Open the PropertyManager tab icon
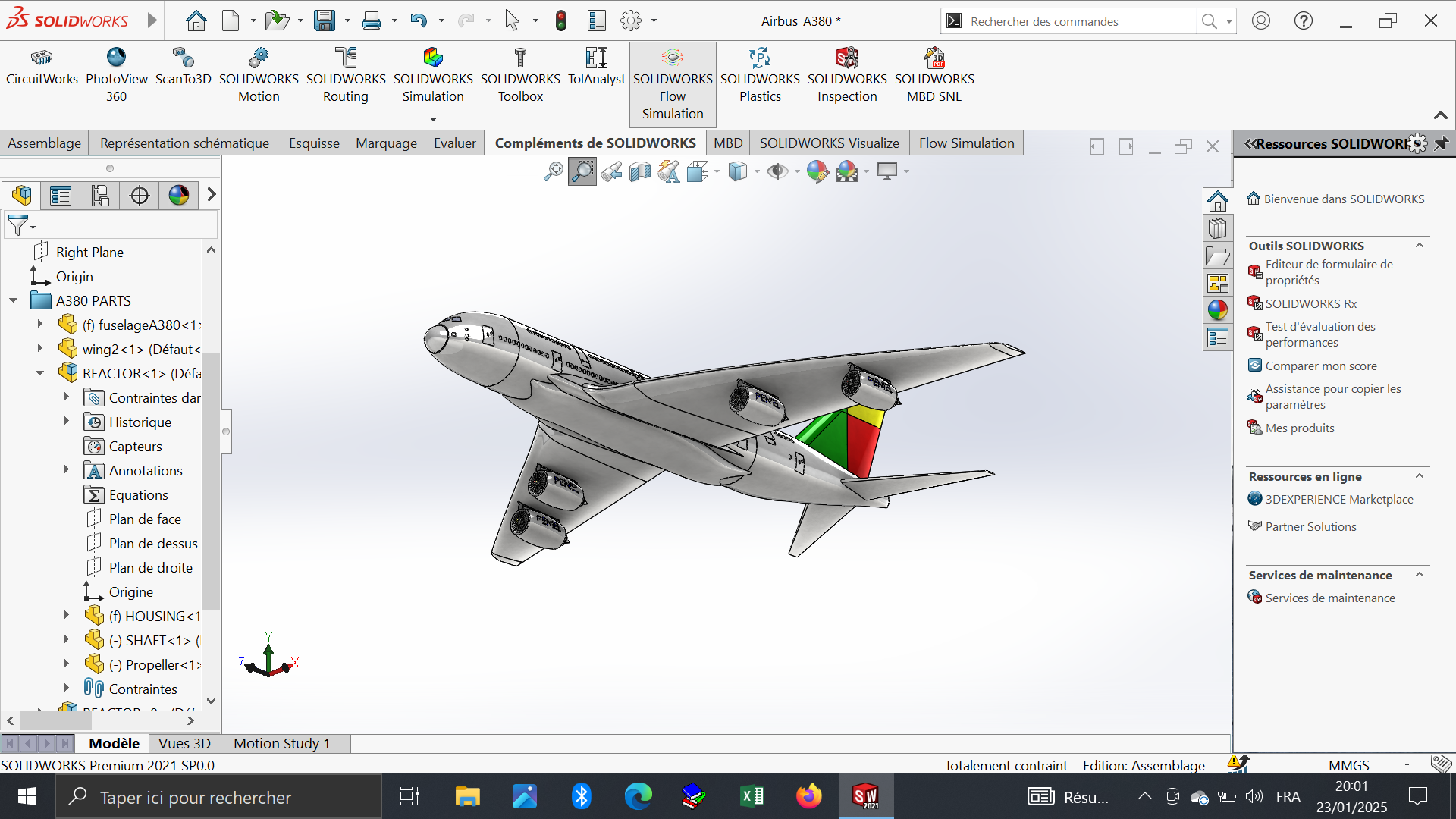This screenshot has height=819, width=1456. click(x=61, y=196)
